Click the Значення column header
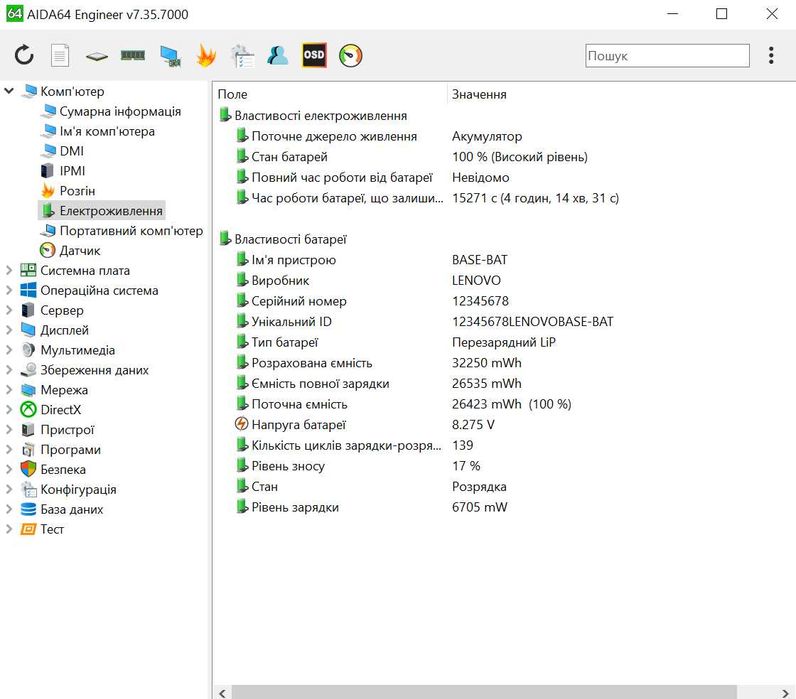This screenshot has height=699, width=796. pyautogui.click(x=479, y=94)
